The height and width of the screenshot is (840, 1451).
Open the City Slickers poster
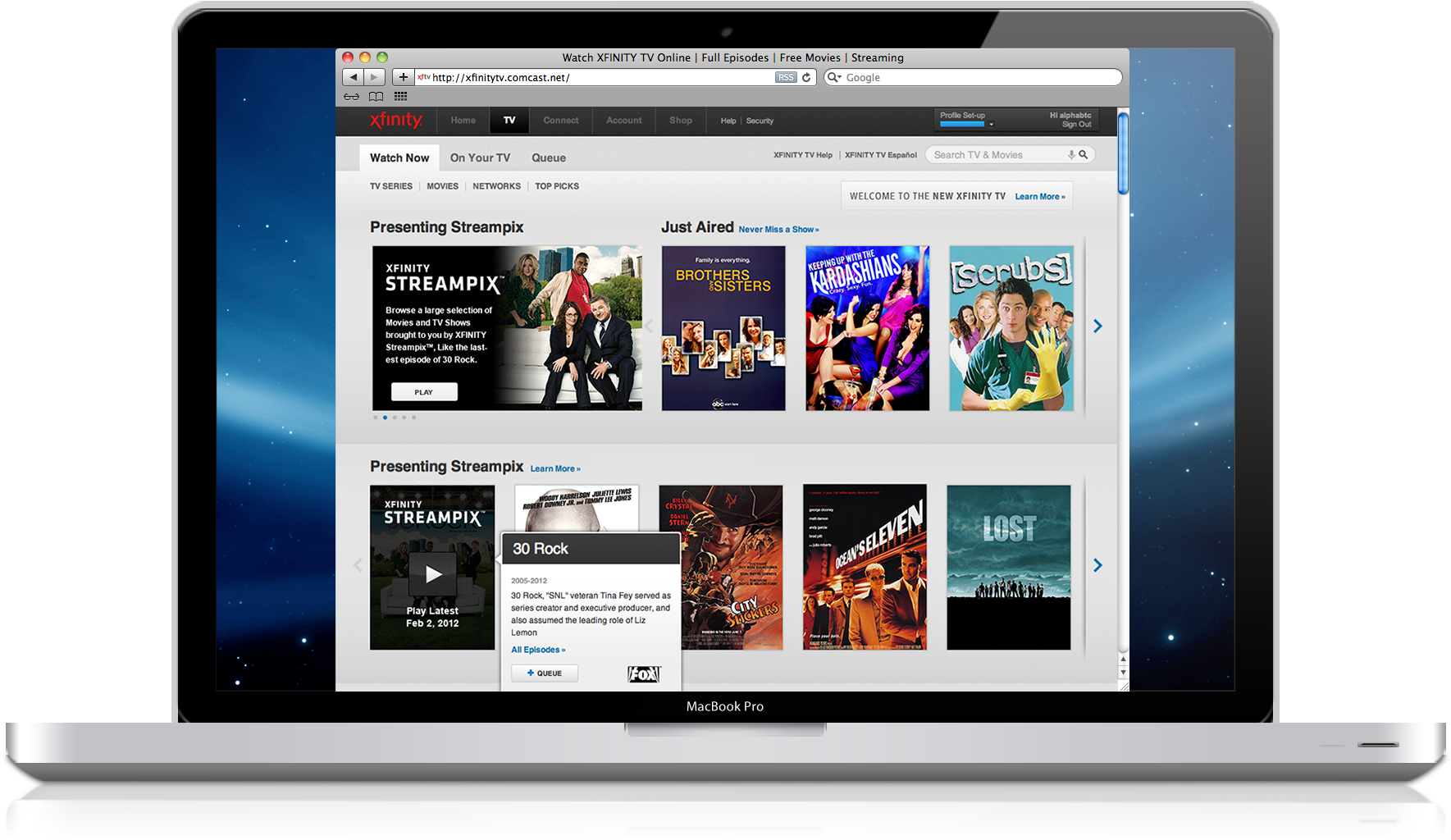[x=732, y=568]
